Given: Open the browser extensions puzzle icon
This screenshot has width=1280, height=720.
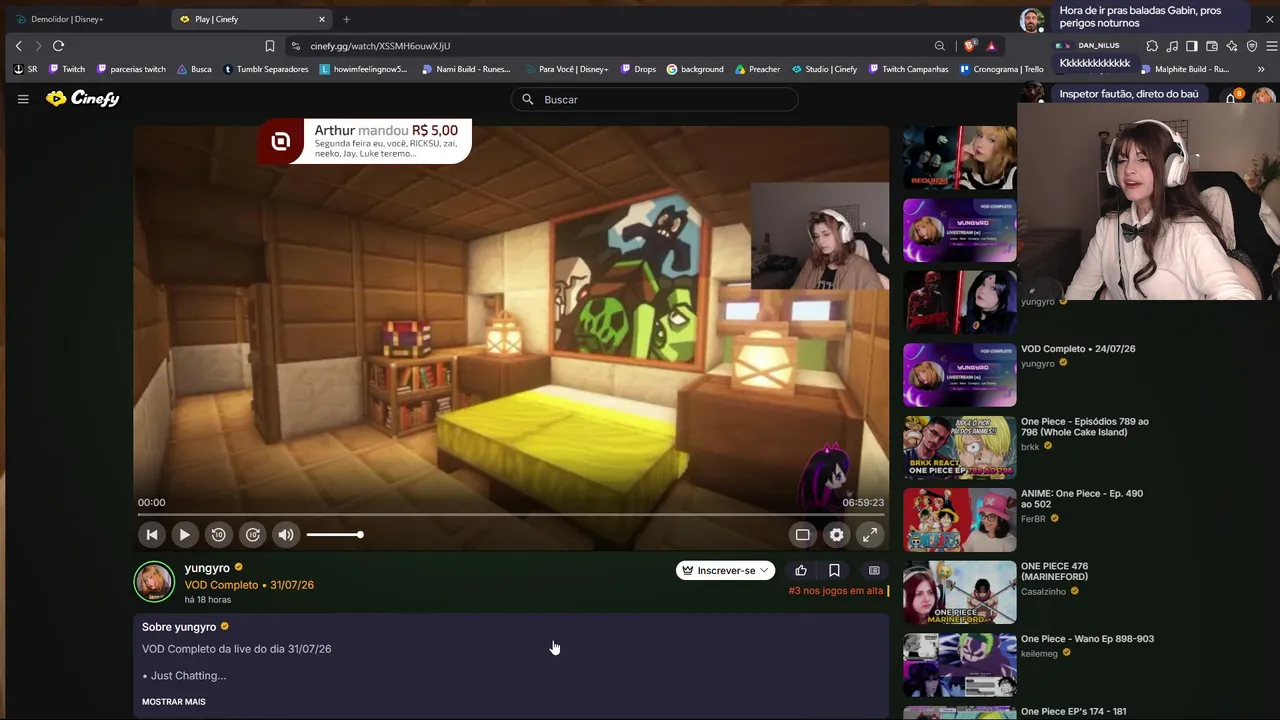Looking at the screenshot, I should (x=1152, y=46).
